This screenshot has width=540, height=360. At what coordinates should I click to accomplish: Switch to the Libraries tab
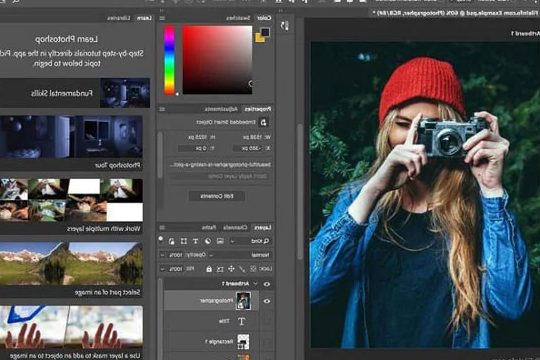(118, 18)
